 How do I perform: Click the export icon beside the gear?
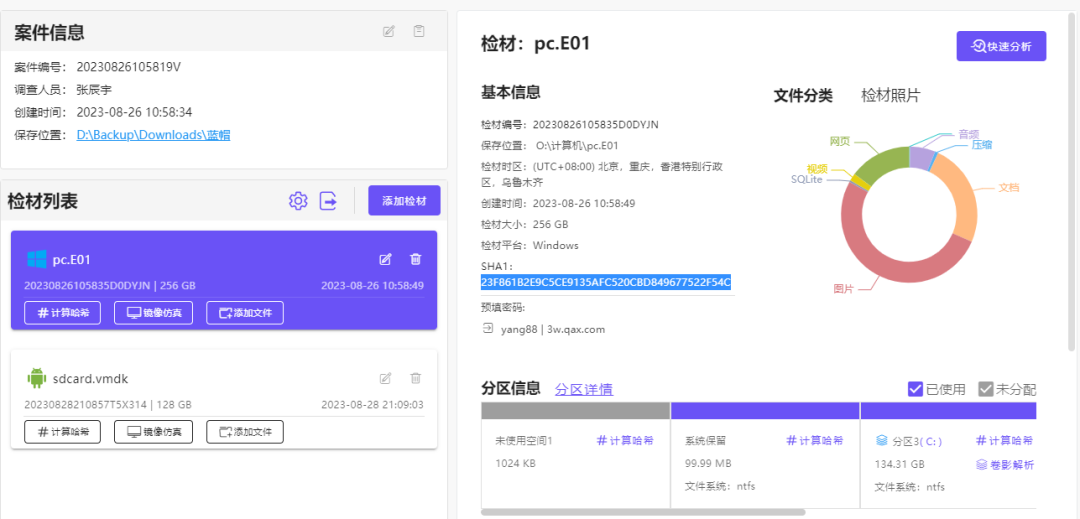coord(329,201)
